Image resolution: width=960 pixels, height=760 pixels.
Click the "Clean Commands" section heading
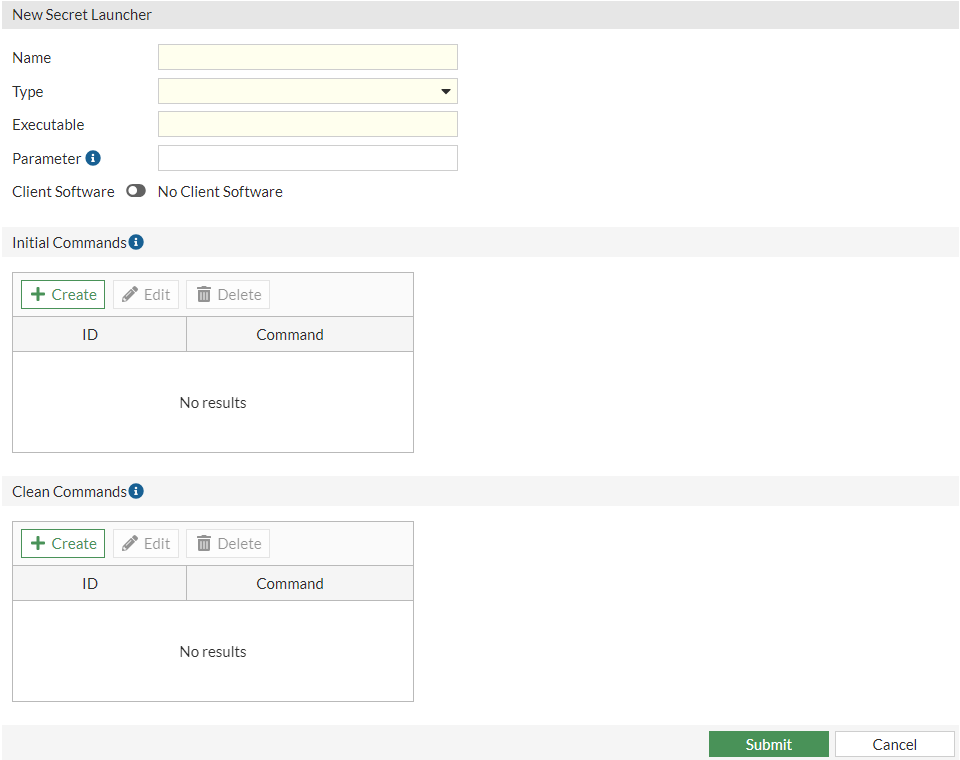click(69, 492)
